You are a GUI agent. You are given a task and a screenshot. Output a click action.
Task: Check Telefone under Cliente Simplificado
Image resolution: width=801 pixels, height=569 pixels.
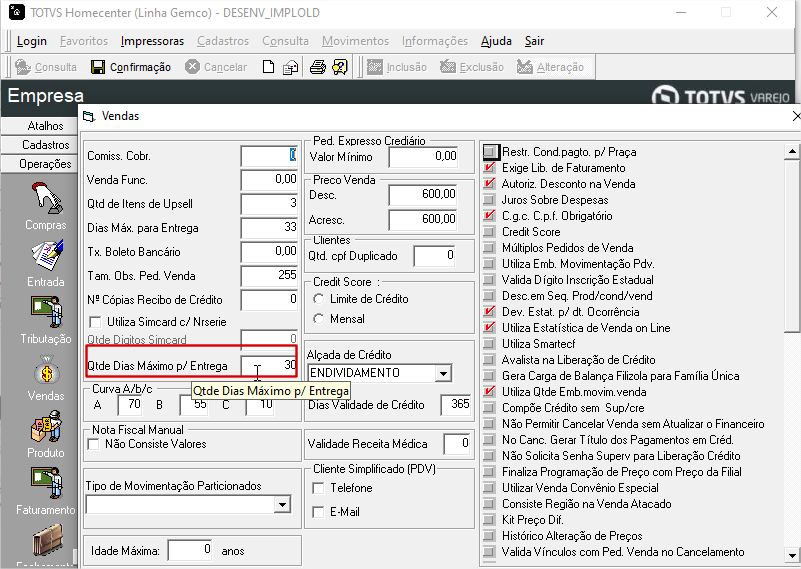click(318, 488)
